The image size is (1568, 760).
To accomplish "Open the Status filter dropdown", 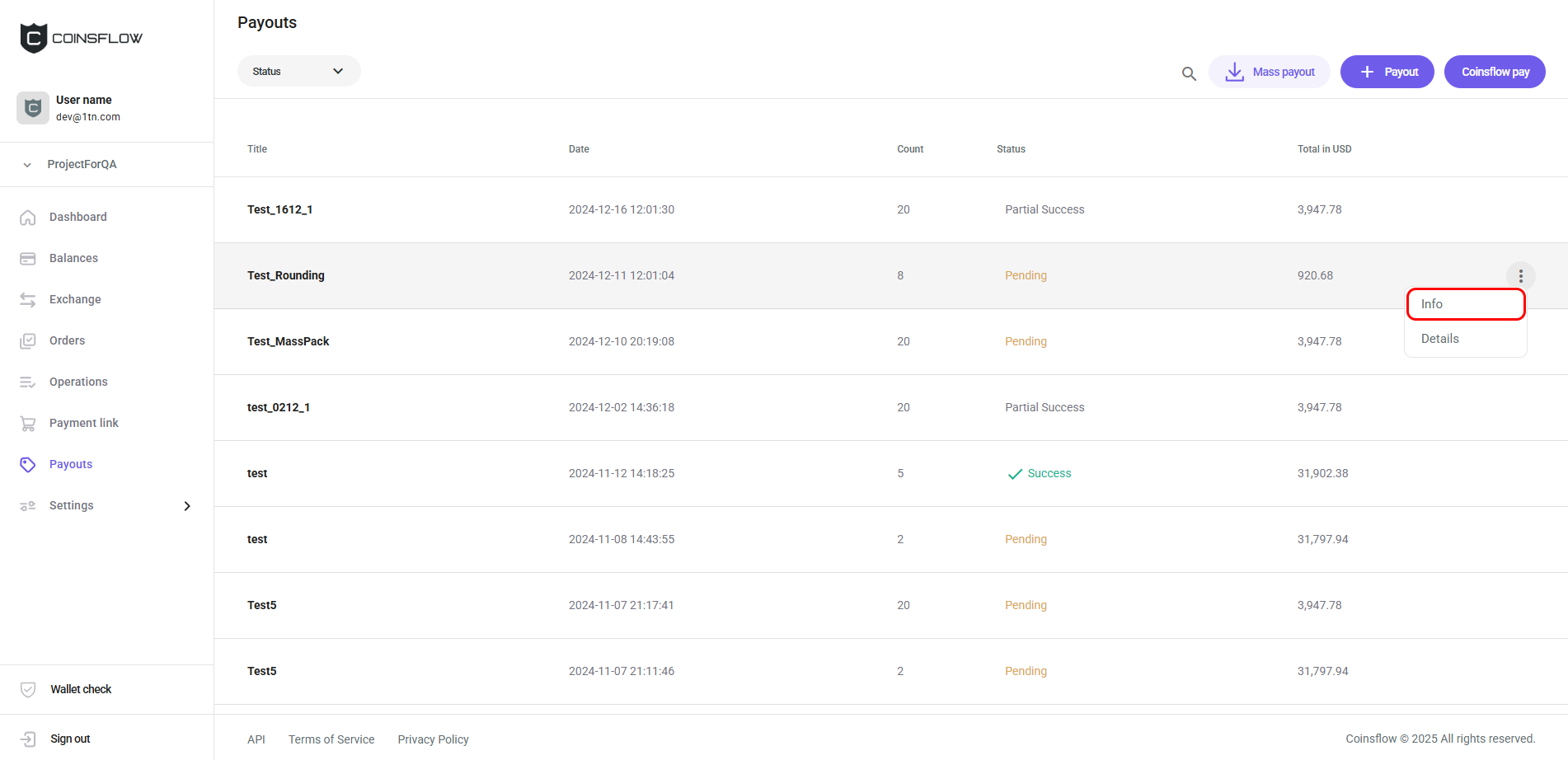I will (298, 72).
